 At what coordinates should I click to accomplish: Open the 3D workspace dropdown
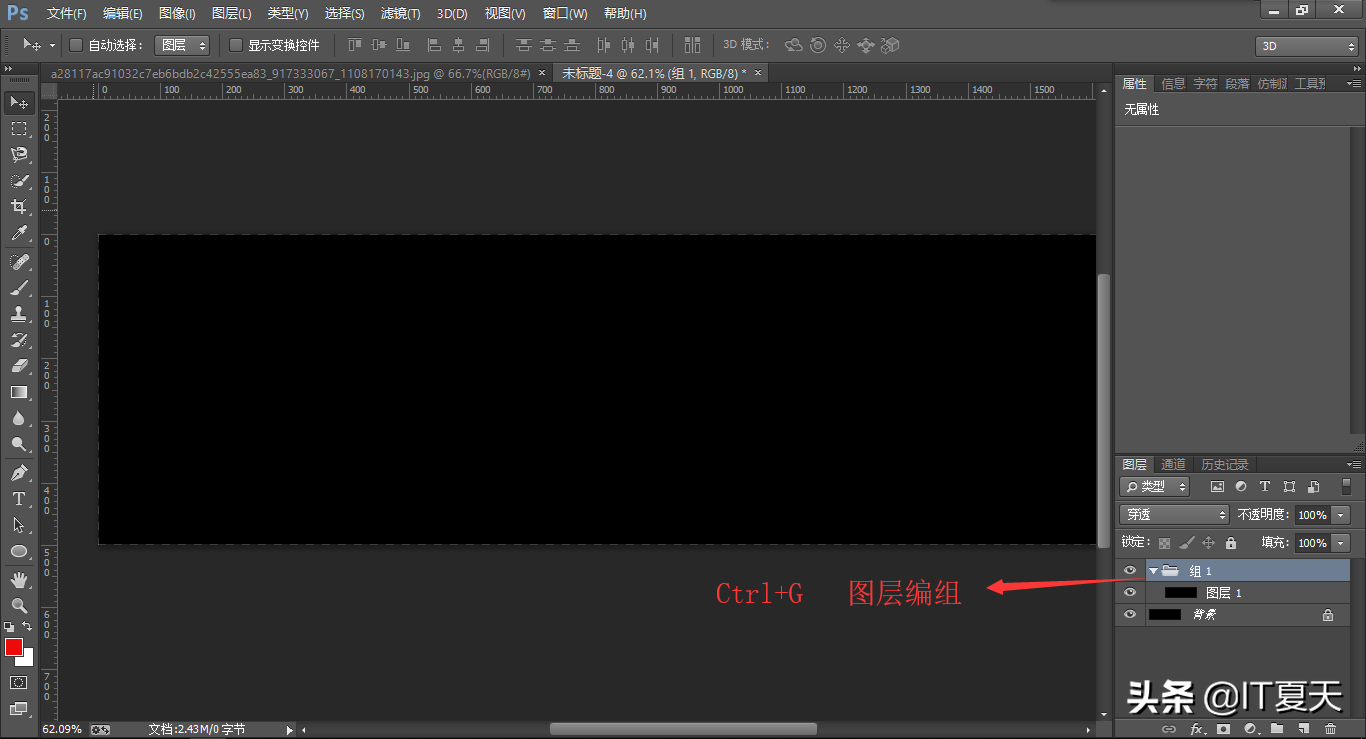coord(1306,46)
